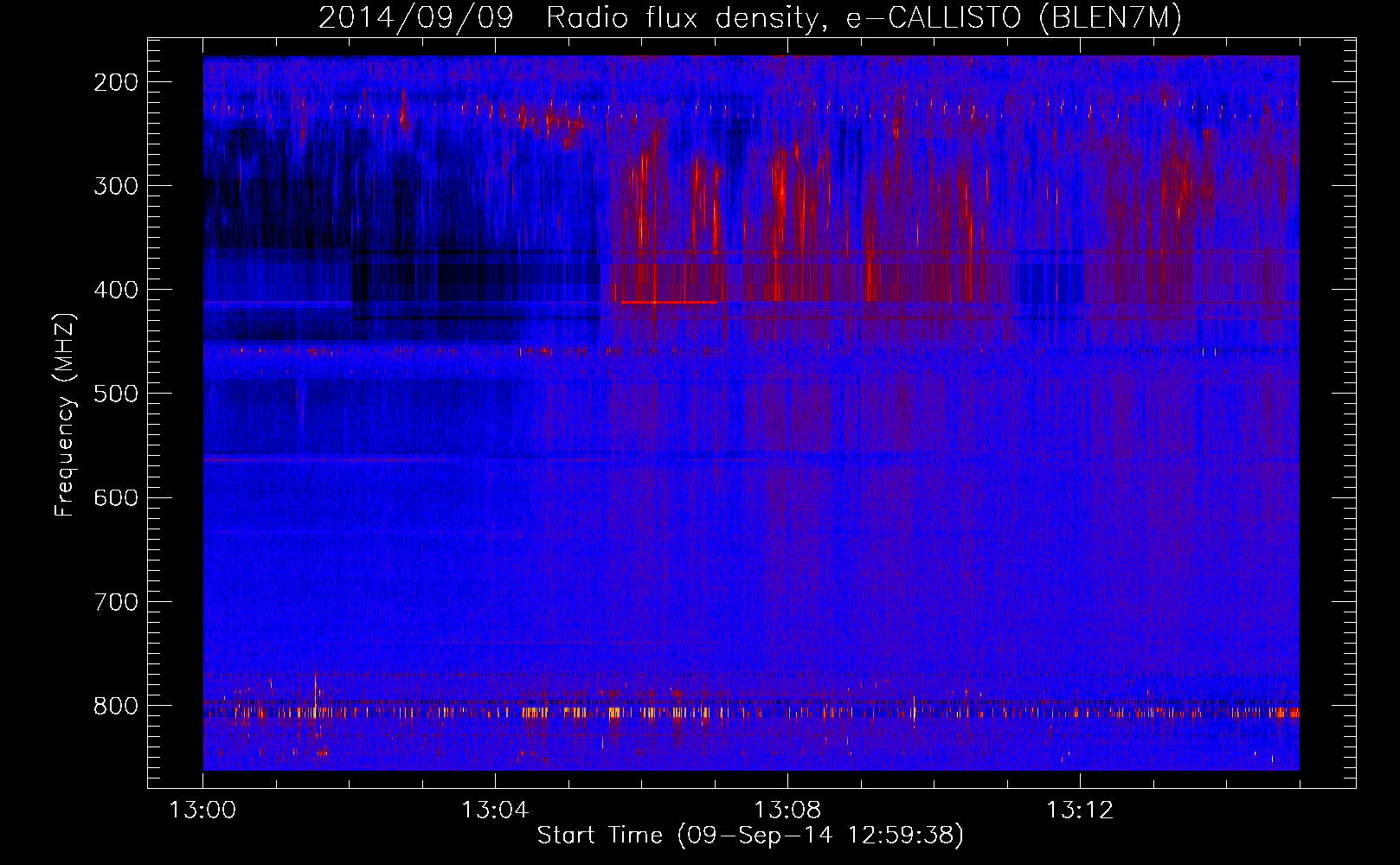Click the 13:08 time tick label

787,811
